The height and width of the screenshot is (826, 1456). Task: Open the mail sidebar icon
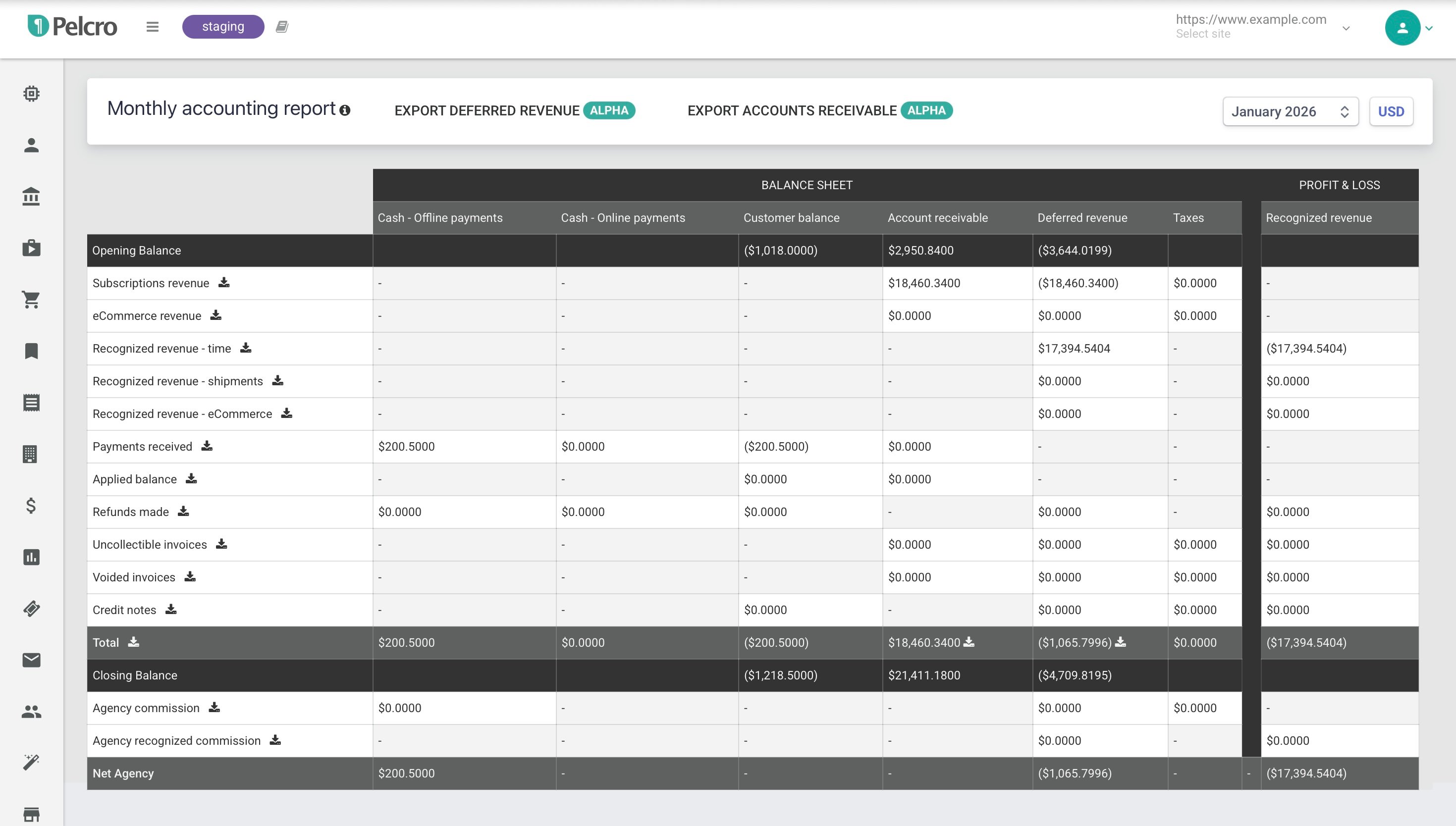tap(31, 660)
